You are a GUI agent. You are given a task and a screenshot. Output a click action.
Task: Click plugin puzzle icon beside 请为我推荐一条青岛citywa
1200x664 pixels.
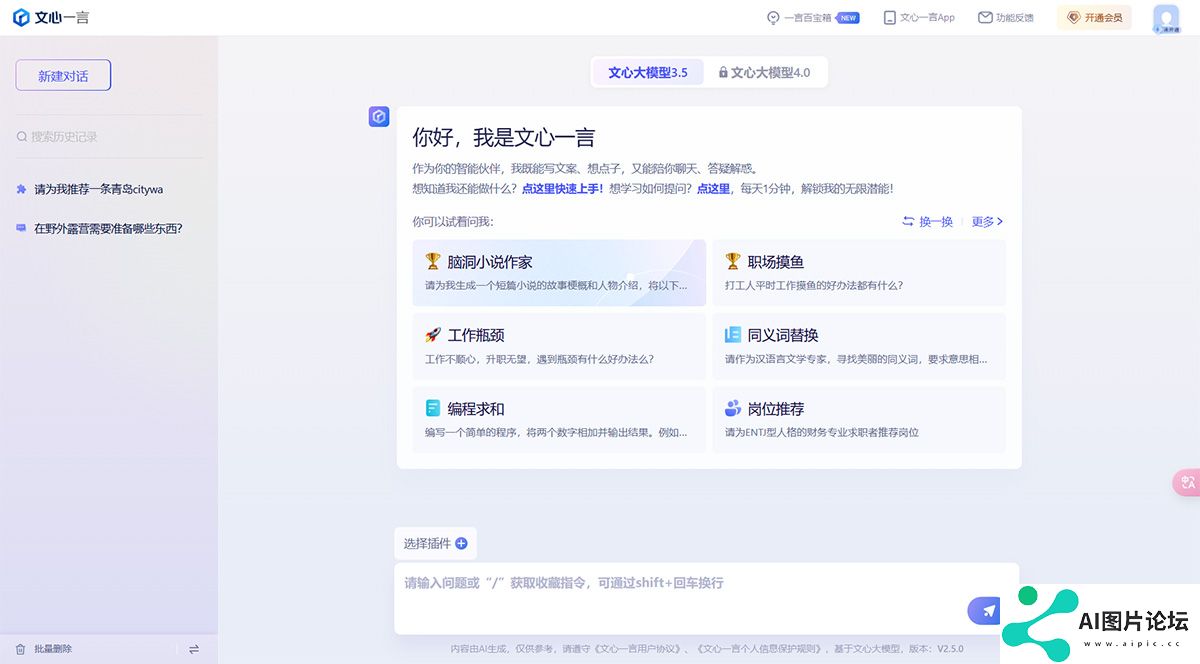(x=21, y=188)
